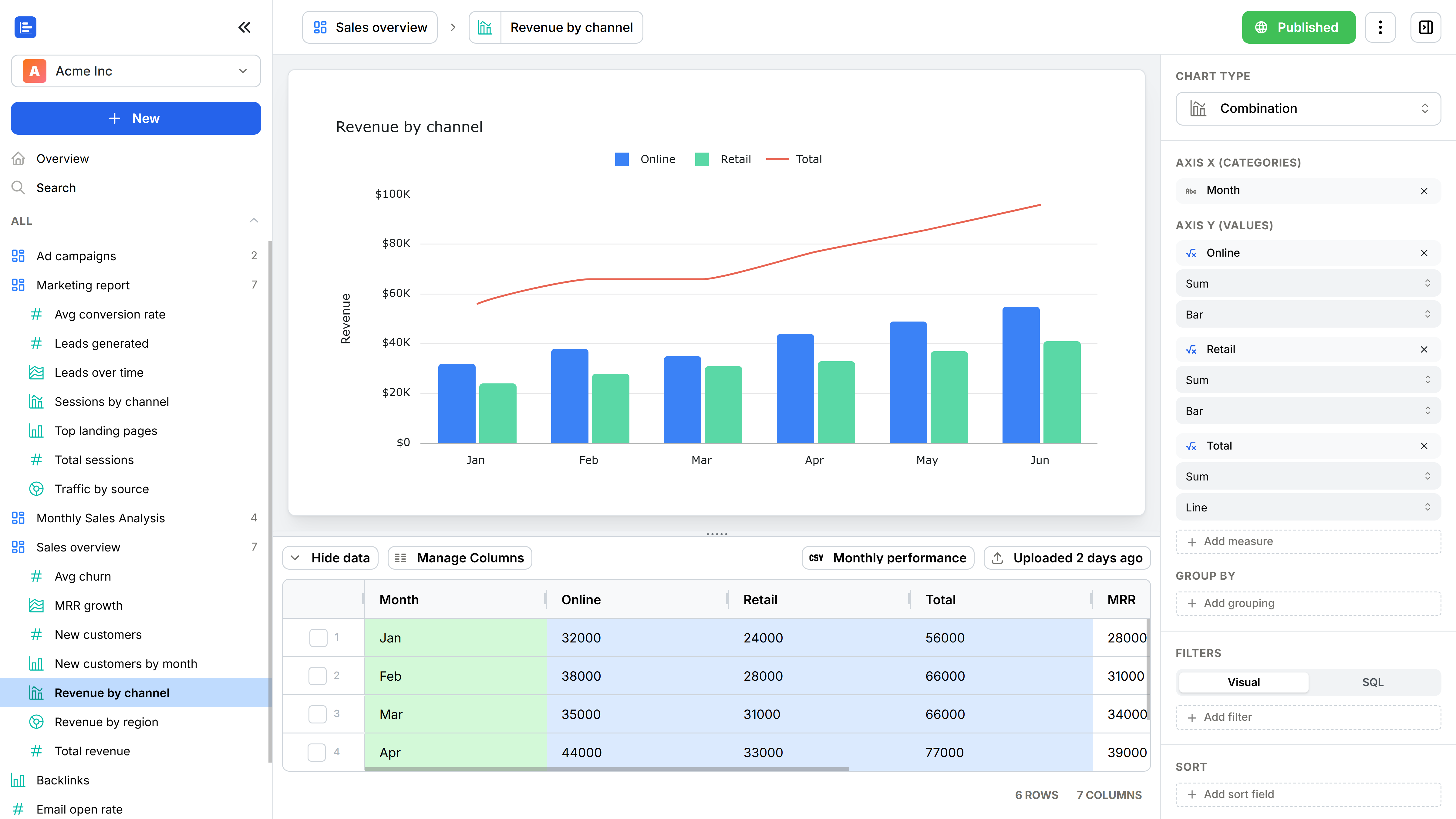Click Monthly performance CSV source
Screen dimensions: 1456x819
[x=887, y=558]
